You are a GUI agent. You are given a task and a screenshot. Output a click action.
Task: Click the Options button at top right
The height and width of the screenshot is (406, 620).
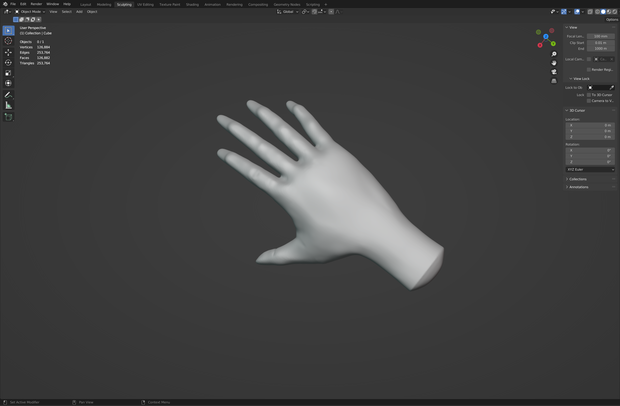612,19
